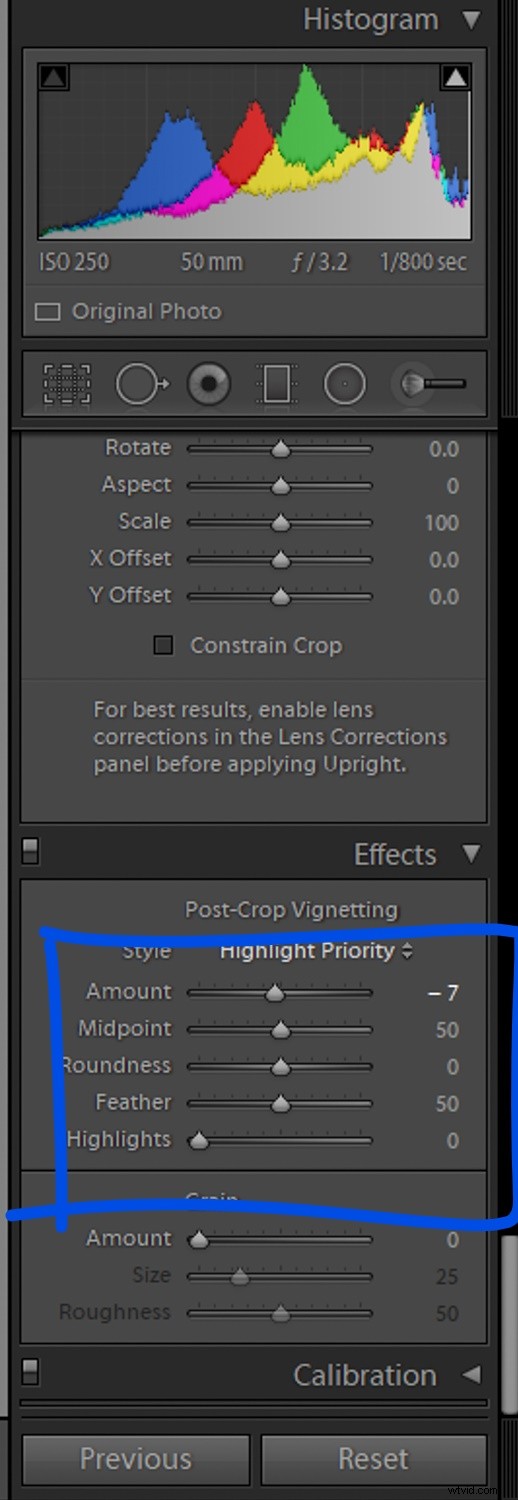The image size is (518, 1500).
Task: Click the vignette Amount slider handle
Action: 274,993
